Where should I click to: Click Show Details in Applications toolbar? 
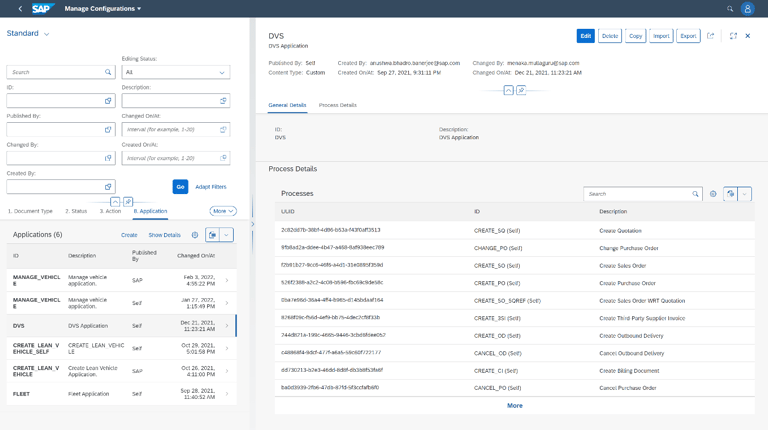(x=165, y=235)
